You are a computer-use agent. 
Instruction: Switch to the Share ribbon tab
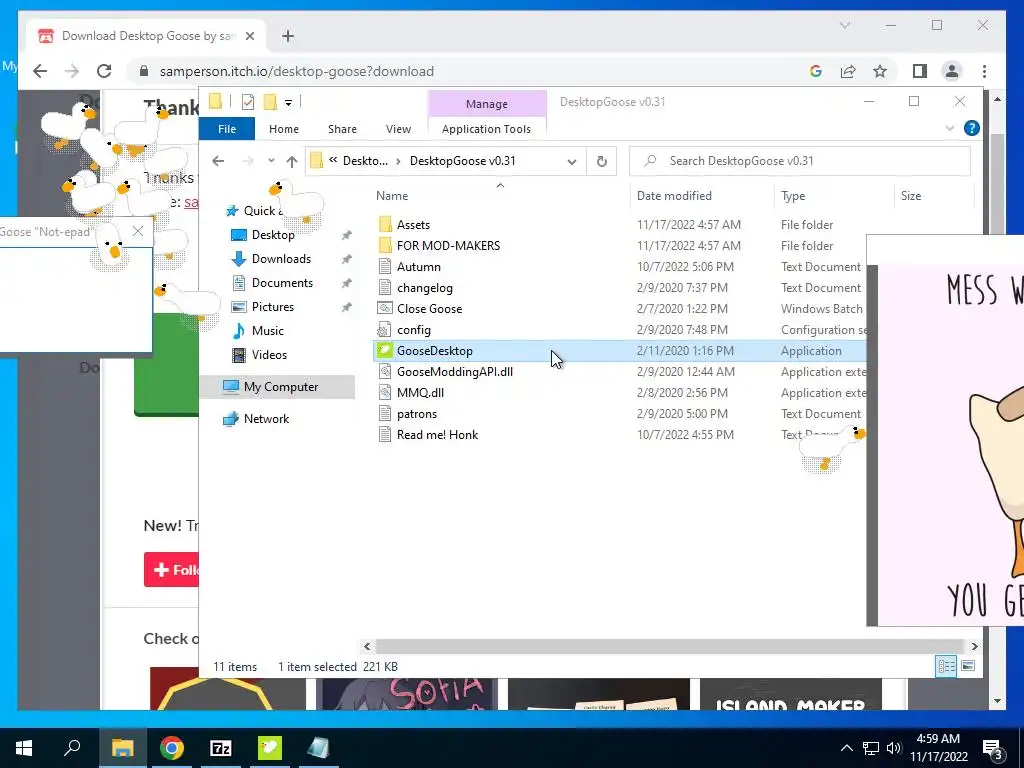(342, 129)
